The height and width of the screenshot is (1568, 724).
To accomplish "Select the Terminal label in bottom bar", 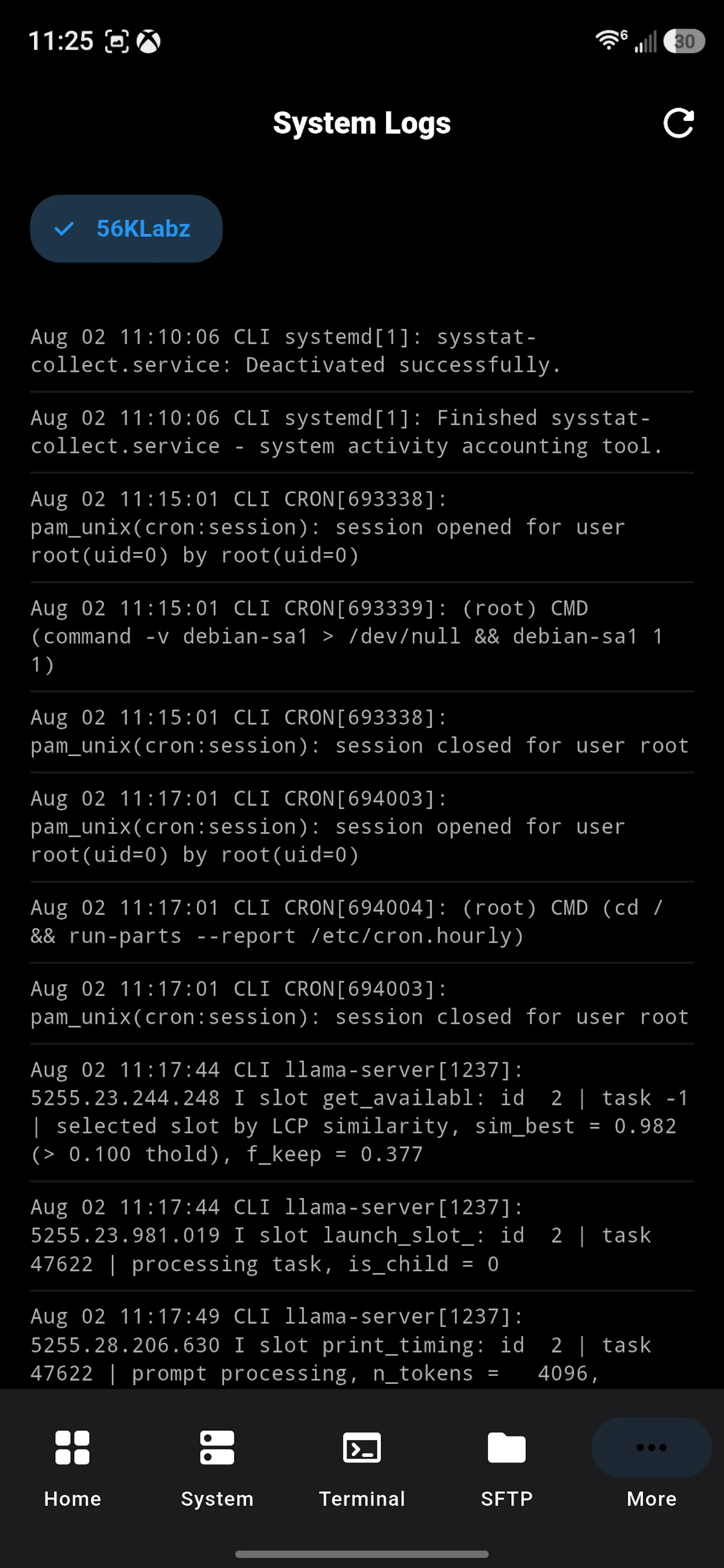I will (362, 1498).
